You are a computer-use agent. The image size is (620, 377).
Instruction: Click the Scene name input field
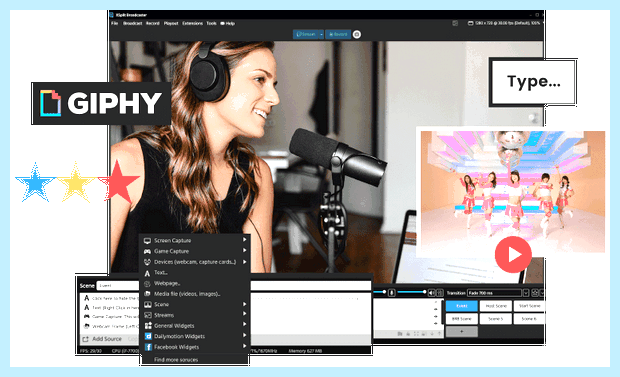point(234,285)
